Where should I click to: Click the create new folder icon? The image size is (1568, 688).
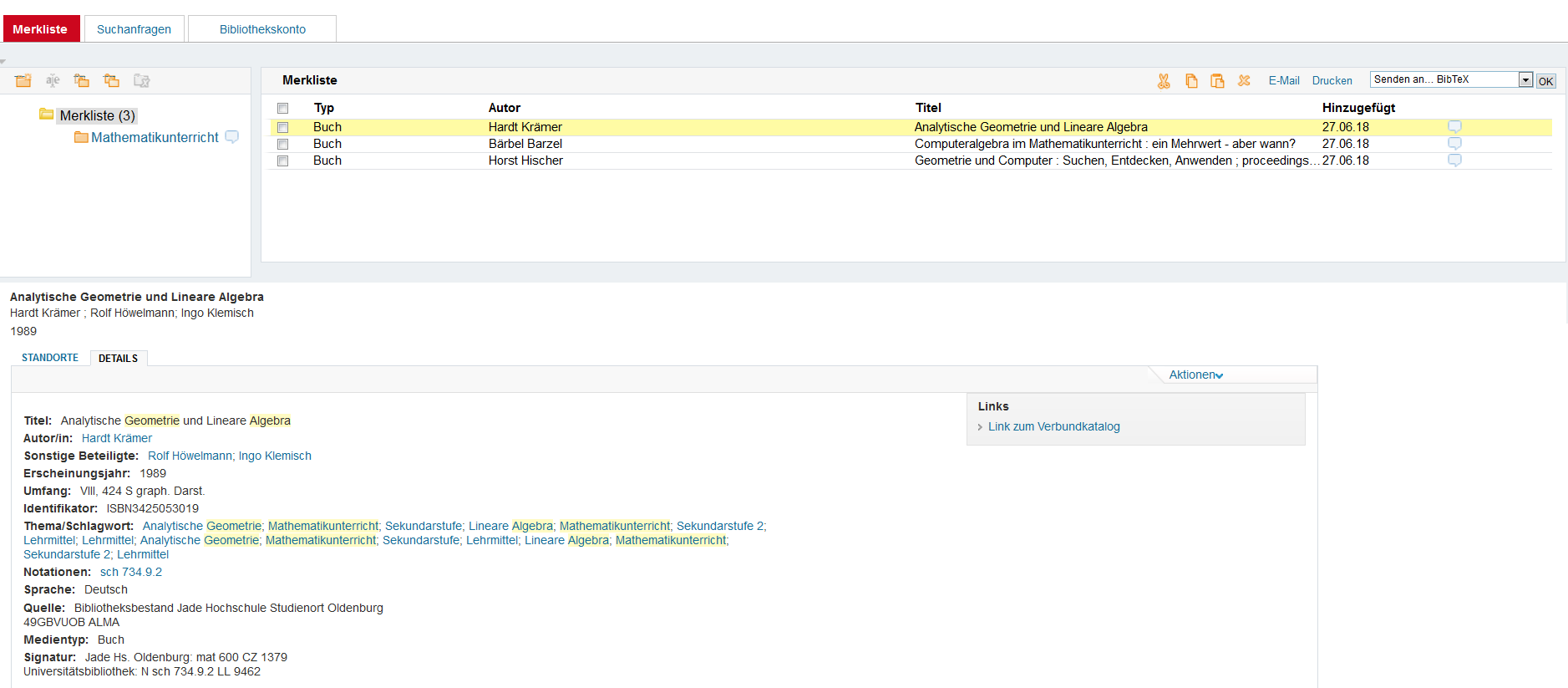23,80
